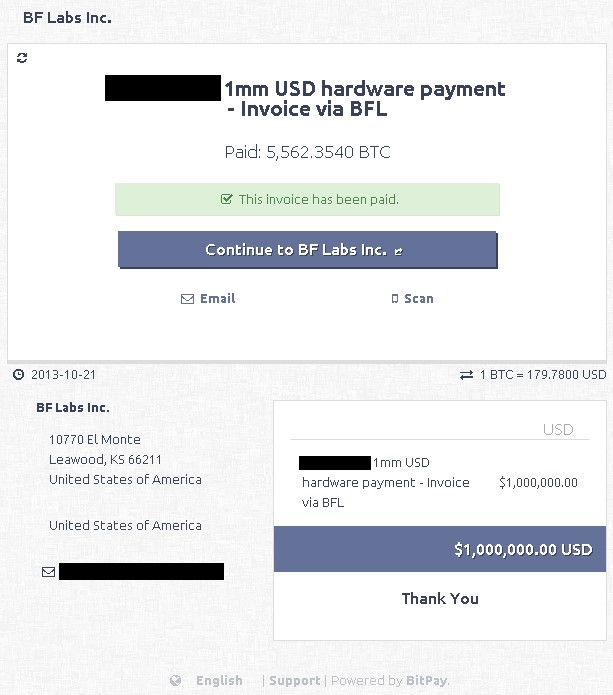Click the refresh icon at top left
The width and height of the screenshot is (613, 695).
(22, 58)
